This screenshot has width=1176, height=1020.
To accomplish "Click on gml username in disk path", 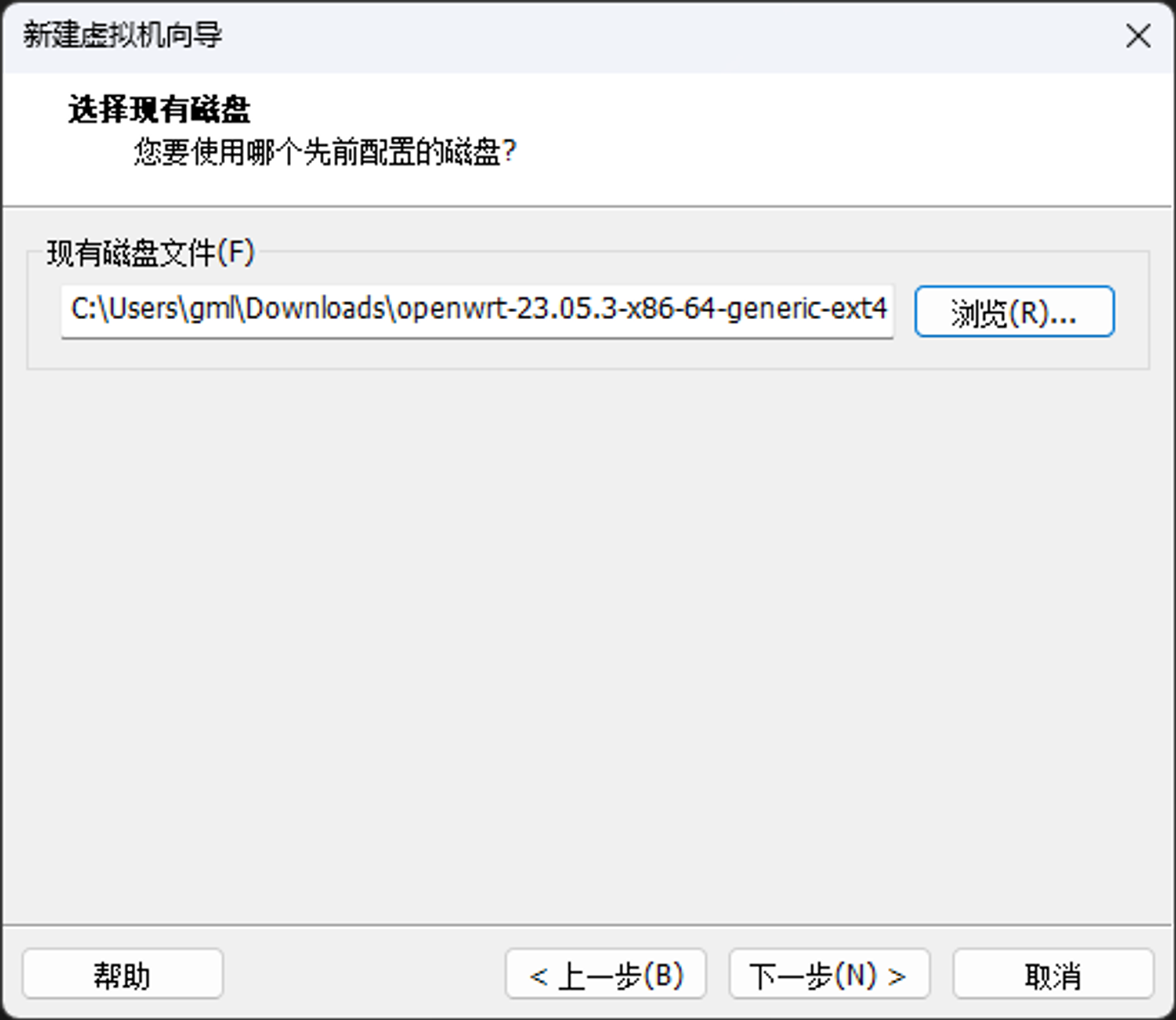I will 212,309.
